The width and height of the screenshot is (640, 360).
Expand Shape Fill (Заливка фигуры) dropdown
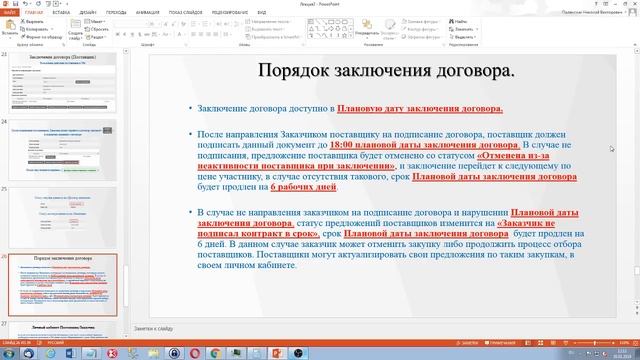click(x=421, y=21)
